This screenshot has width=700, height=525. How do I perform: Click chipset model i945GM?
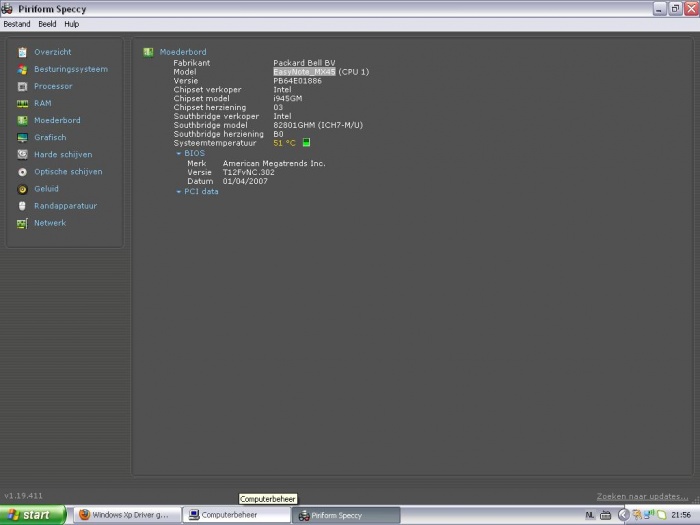point(288,99)
